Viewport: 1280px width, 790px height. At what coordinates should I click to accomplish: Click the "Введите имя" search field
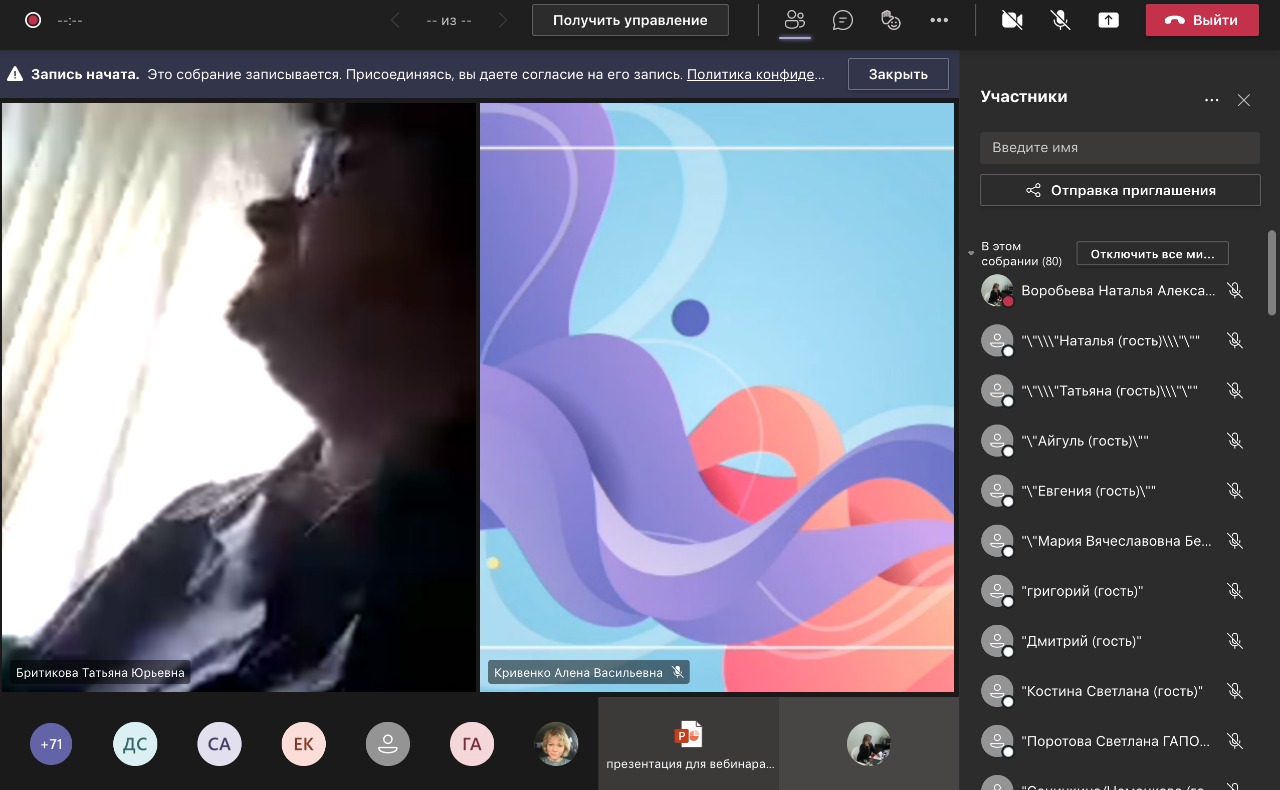pos(1119,148)
